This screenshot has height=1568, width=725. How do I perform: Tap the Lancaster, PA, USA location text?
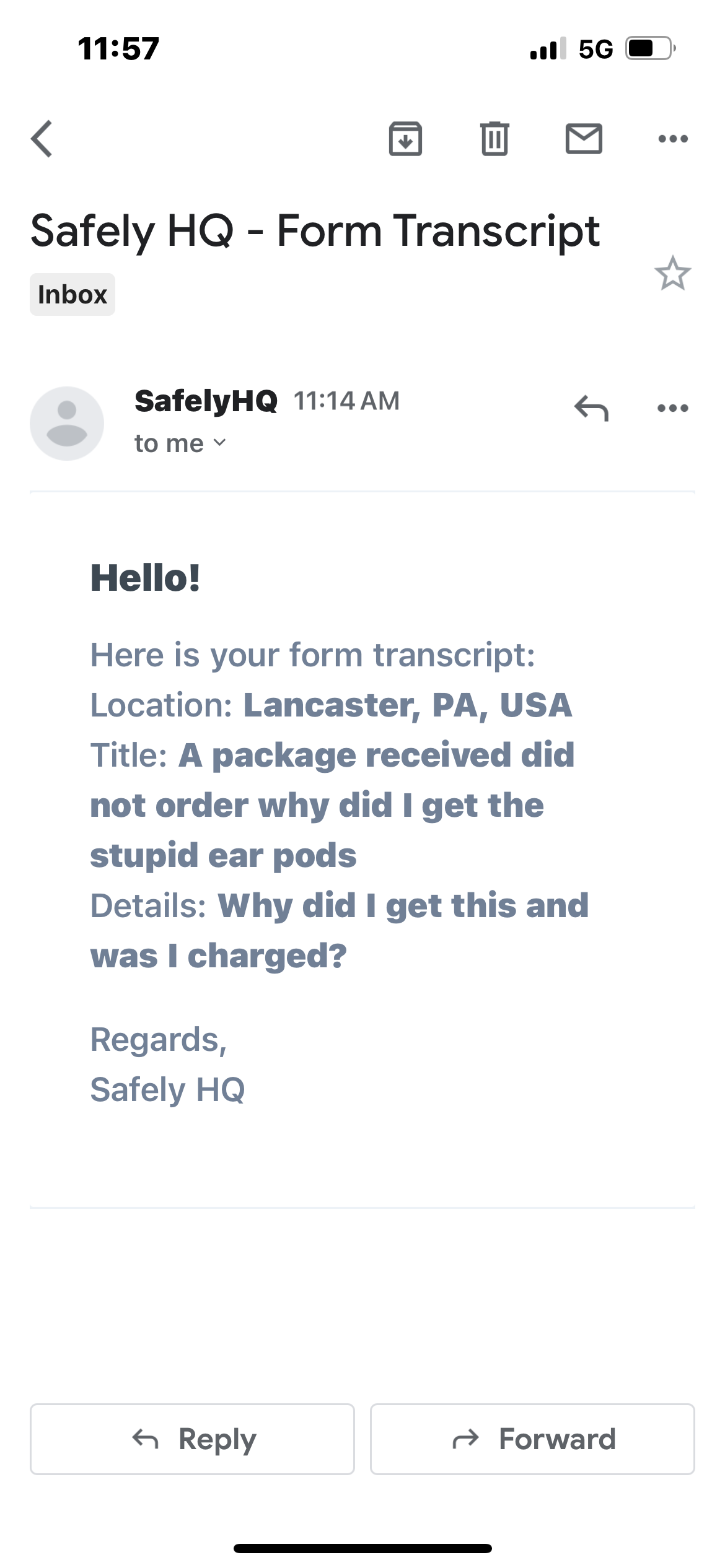click(x=408, y=705)
